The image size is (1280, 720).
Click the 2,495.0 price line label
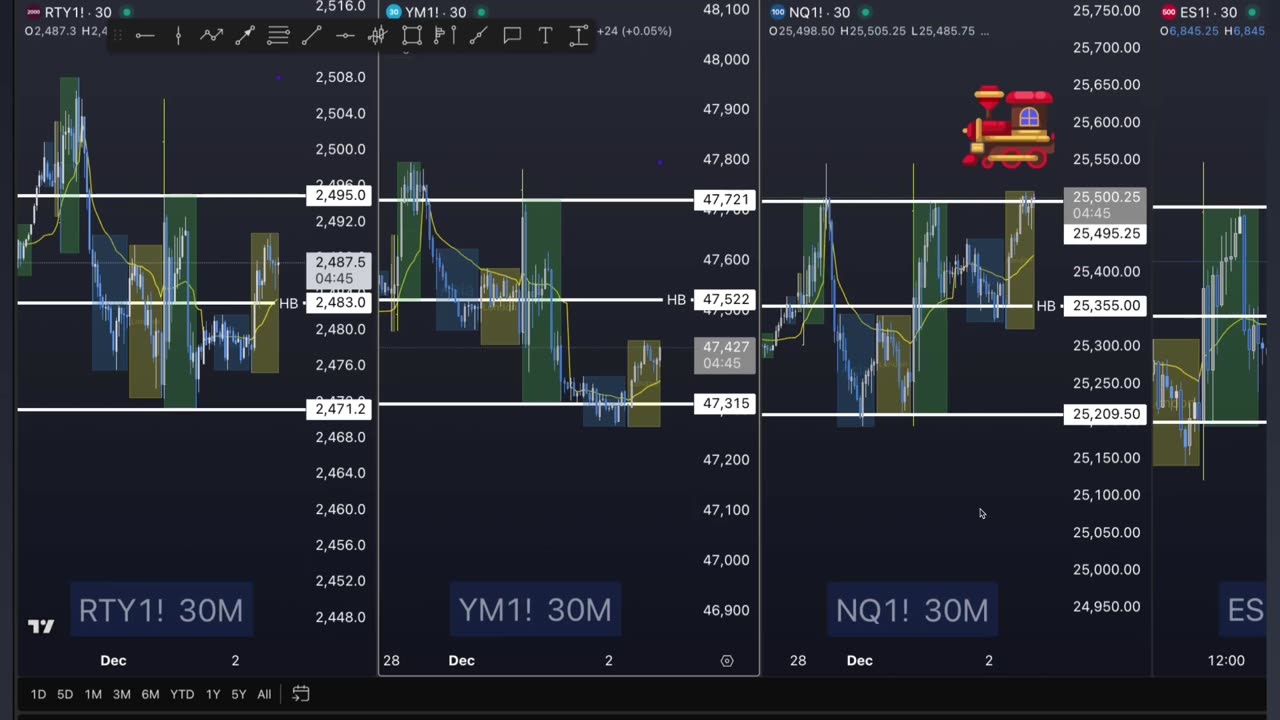pyautogui.click(x=340, y=195)
